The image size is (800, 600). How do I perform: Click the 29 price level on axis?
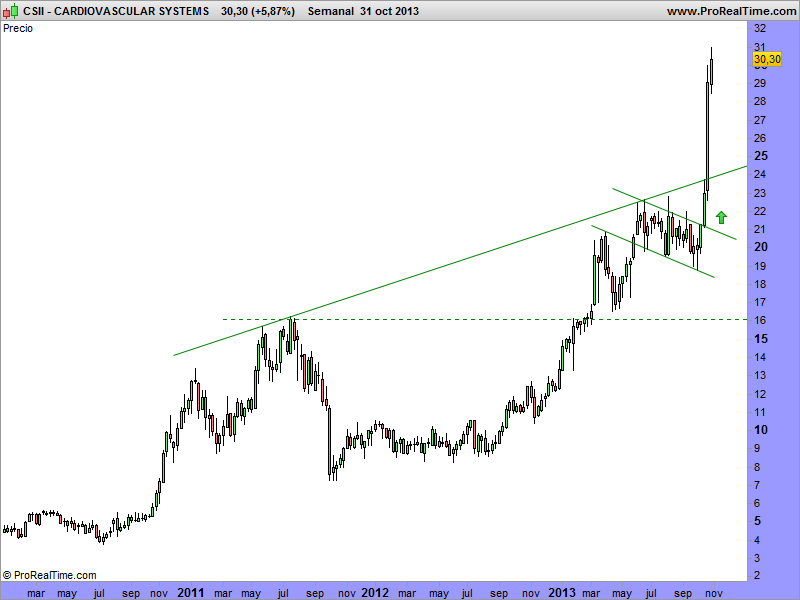(760, 83)
